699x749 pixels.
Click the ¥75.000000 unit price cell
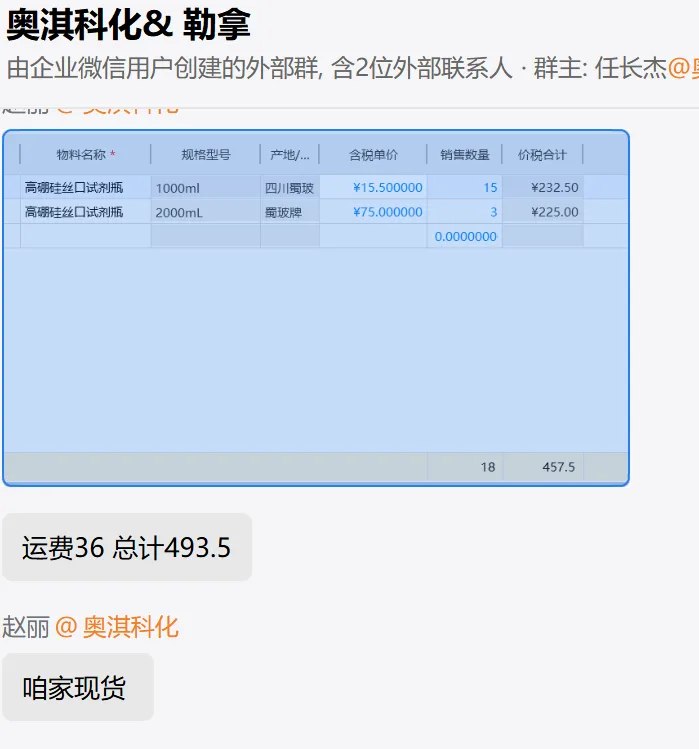point(373,212)
